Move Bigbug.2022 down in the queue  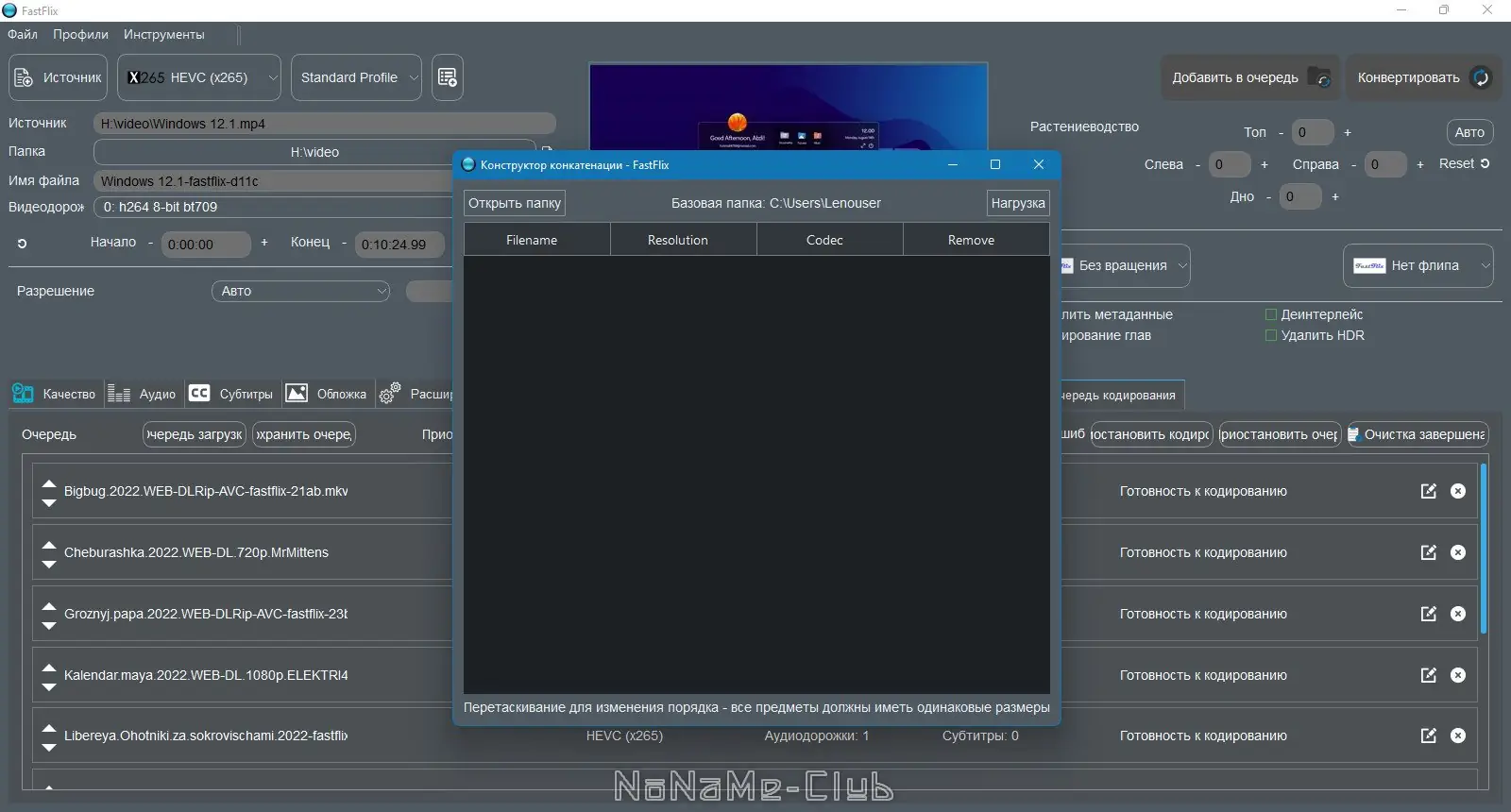pos(49,502)
